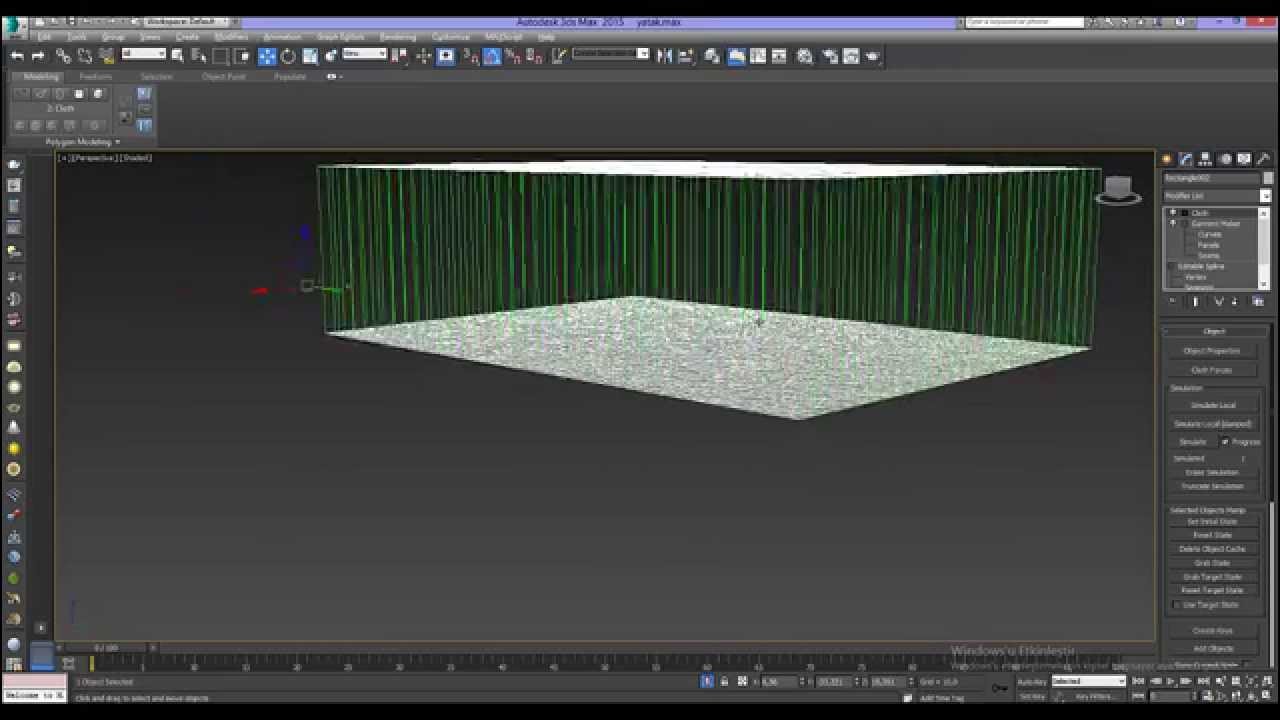Open the Utilities command panel tab
Image resolution: width=1280 pixels, height=720 pixels.
[1264, 159]
